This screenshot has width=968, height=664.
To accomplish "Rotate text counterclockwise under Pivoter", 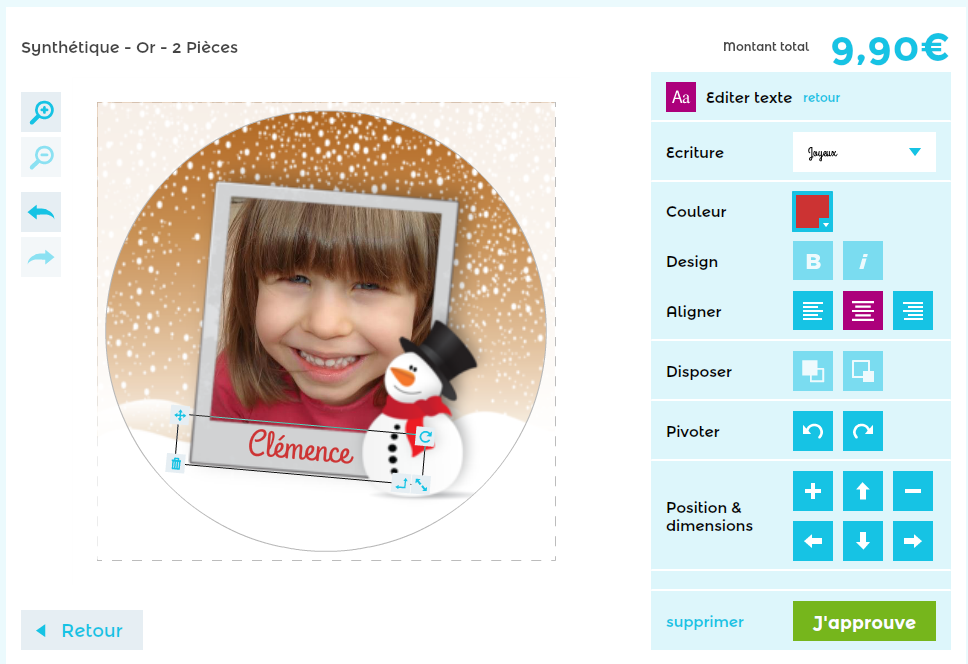I will coord(812,431).
